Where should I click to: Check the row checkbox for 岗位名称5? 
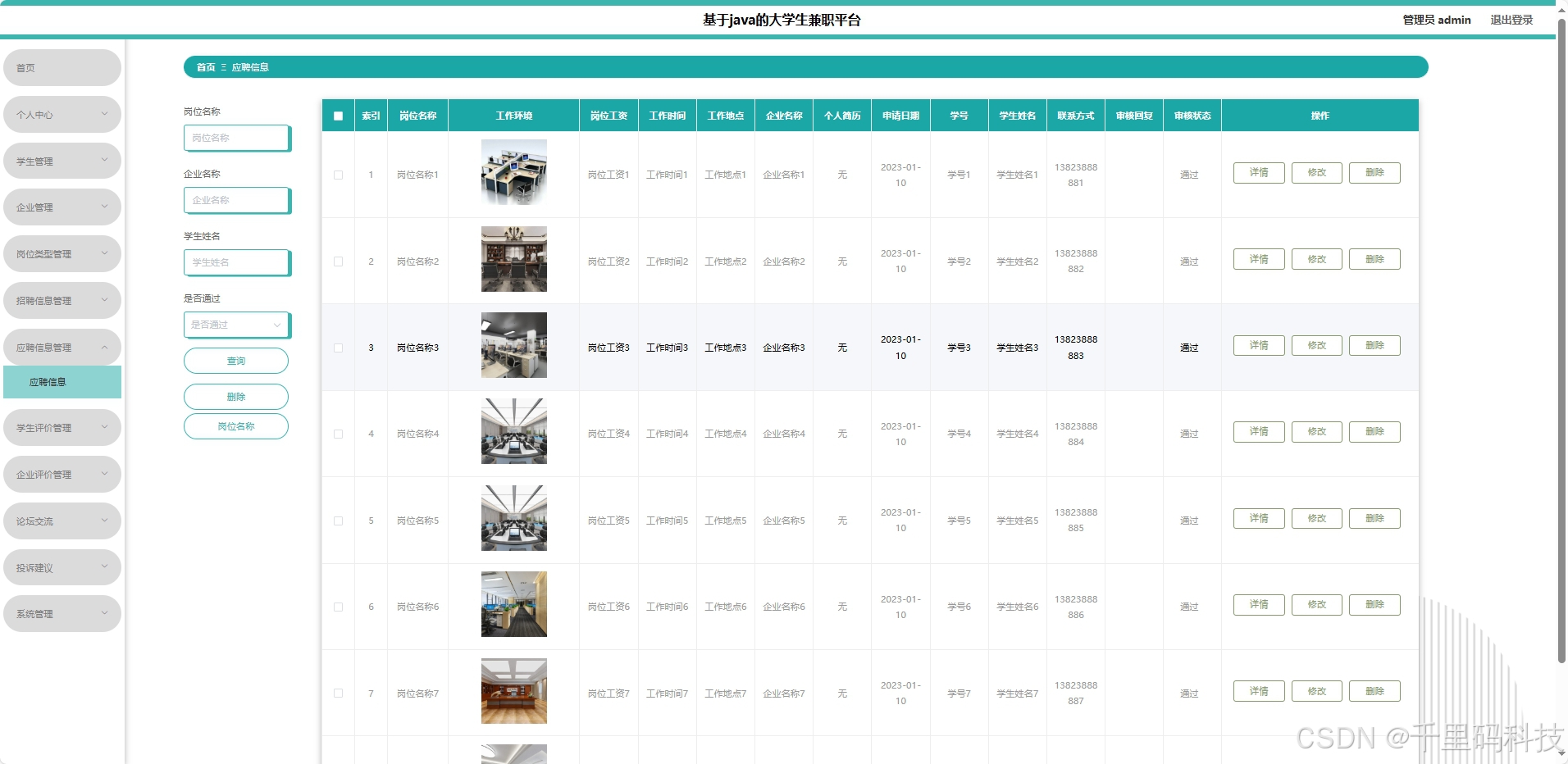click(338, 521)
